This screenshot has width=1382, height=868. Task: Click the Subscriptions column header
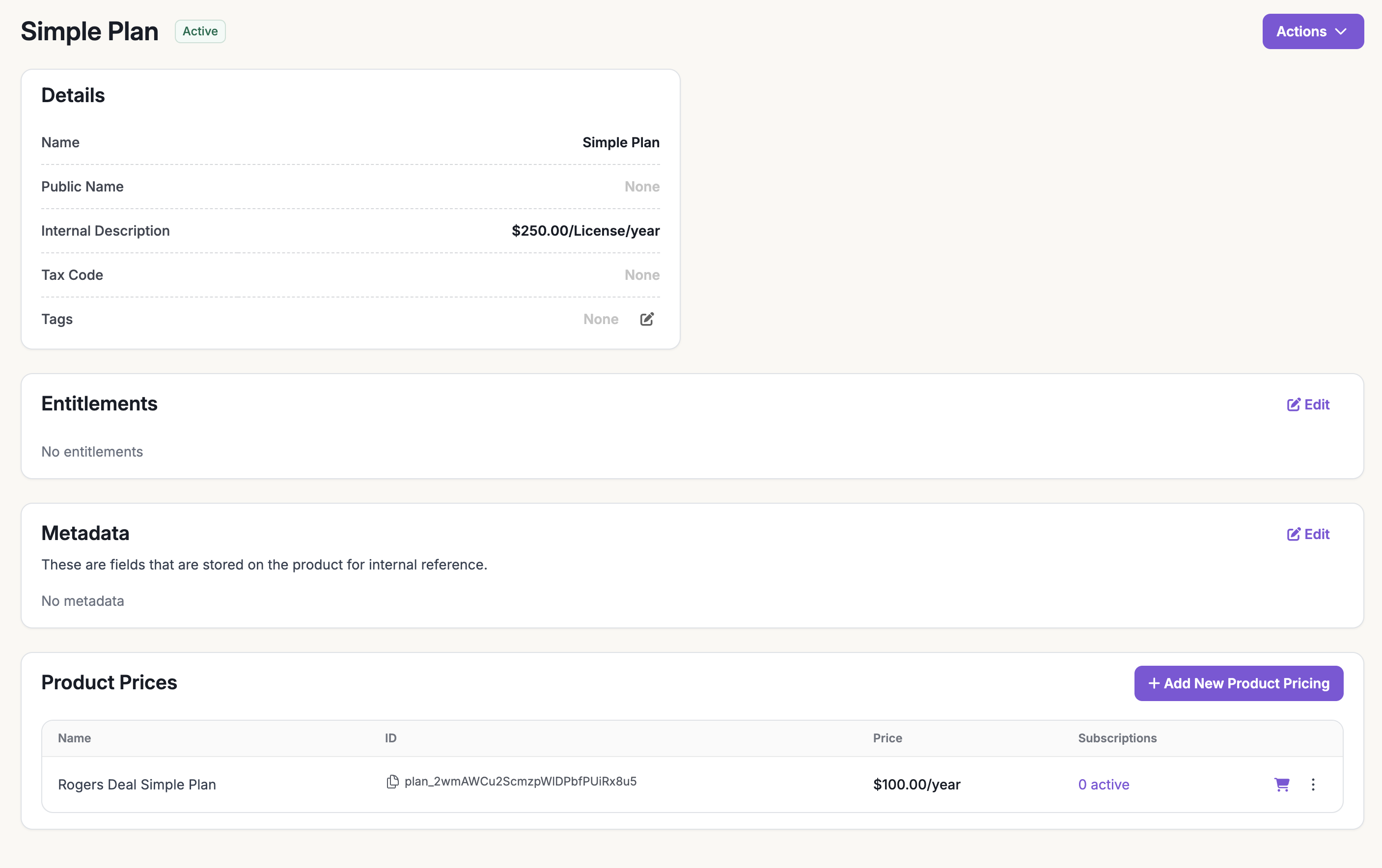coord(1117,738)
